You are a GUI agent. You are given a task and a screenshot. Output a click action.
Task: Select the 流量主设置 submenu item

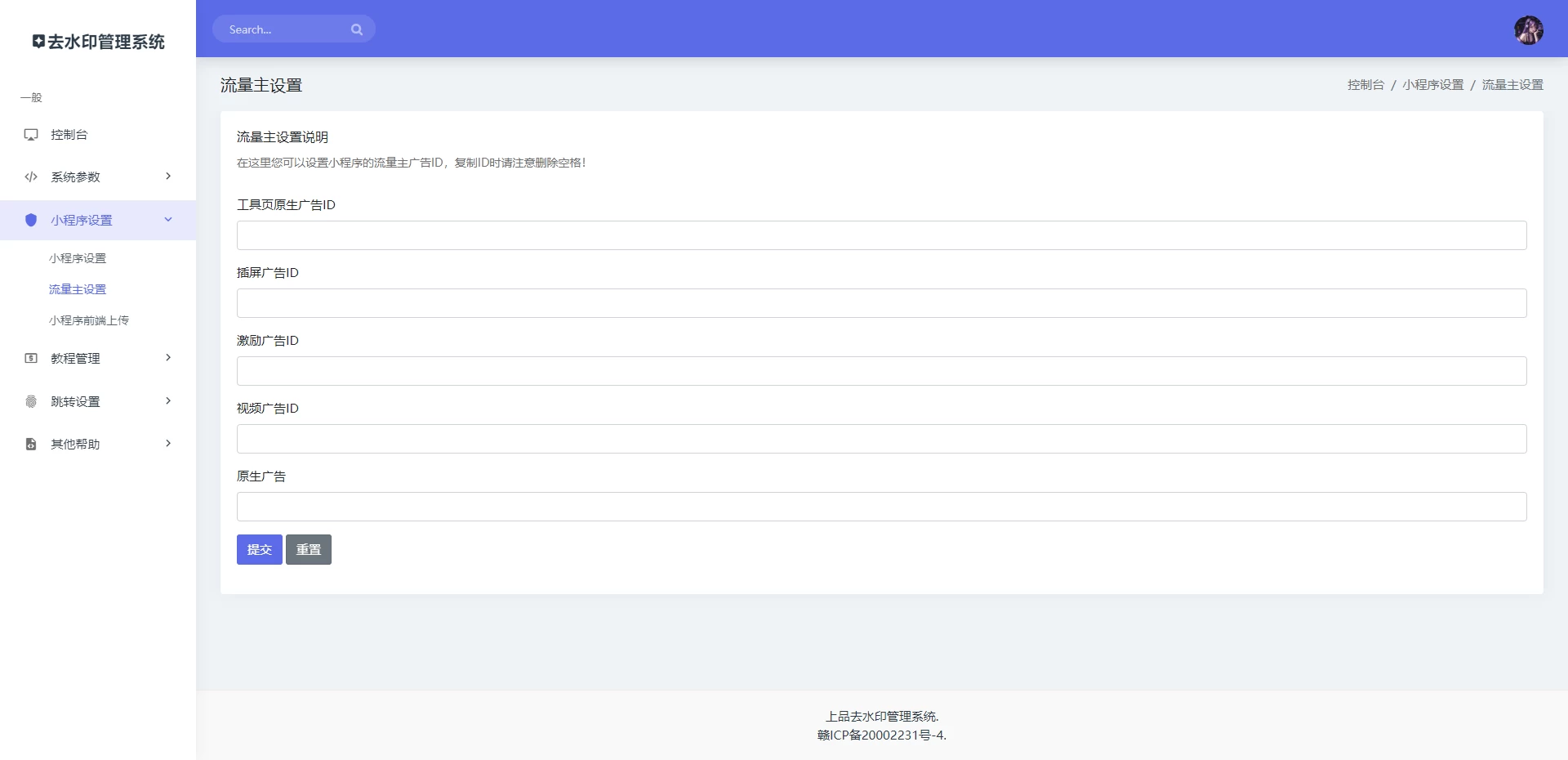click(78, 289)
